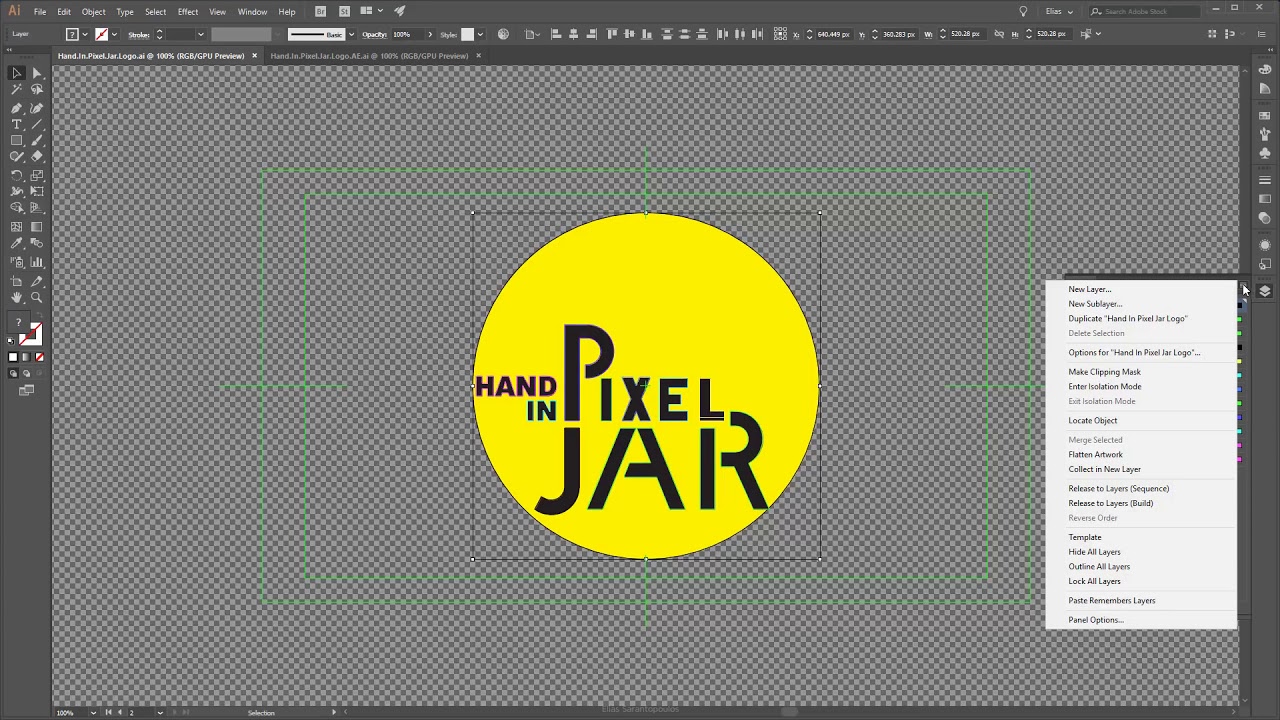Open the Basic brush definition dropdown
This screenshot has height=720, width=1280.
point(351,34)
